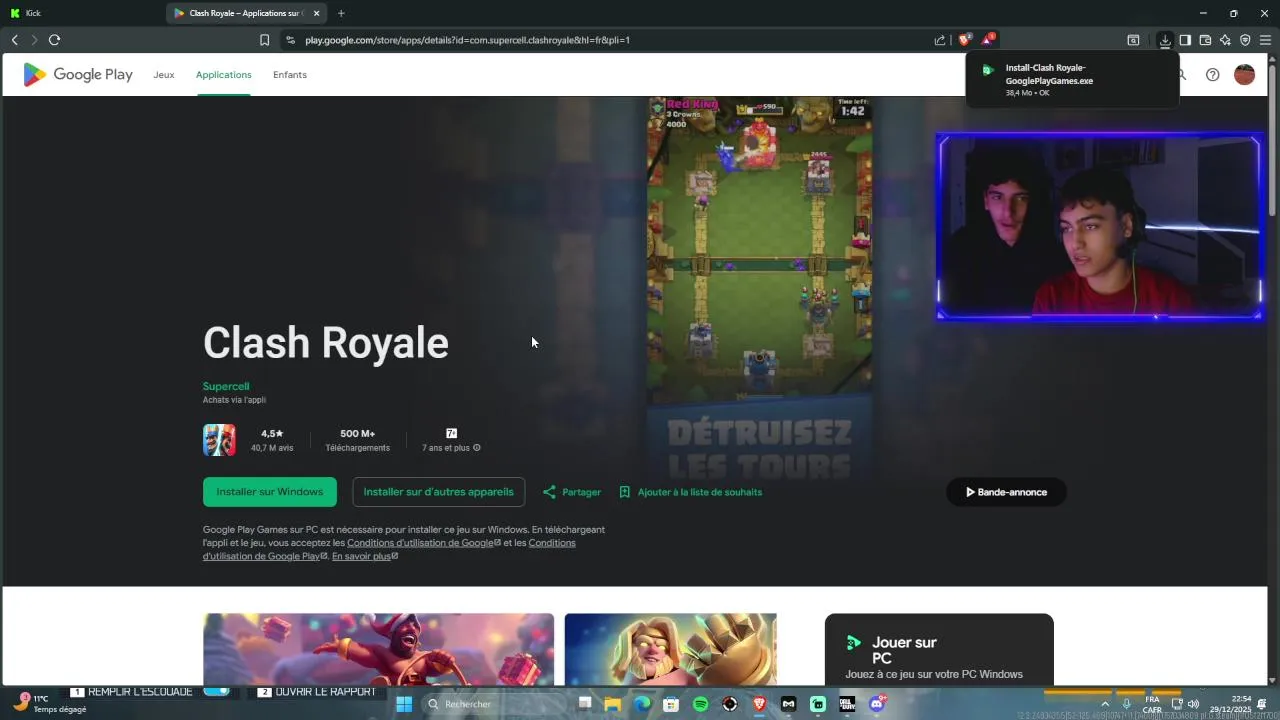The image size is (1280, 720).
Task: Open Microsoft Store from taskbar
Action: pyautogui.click(x=671, y=704)
